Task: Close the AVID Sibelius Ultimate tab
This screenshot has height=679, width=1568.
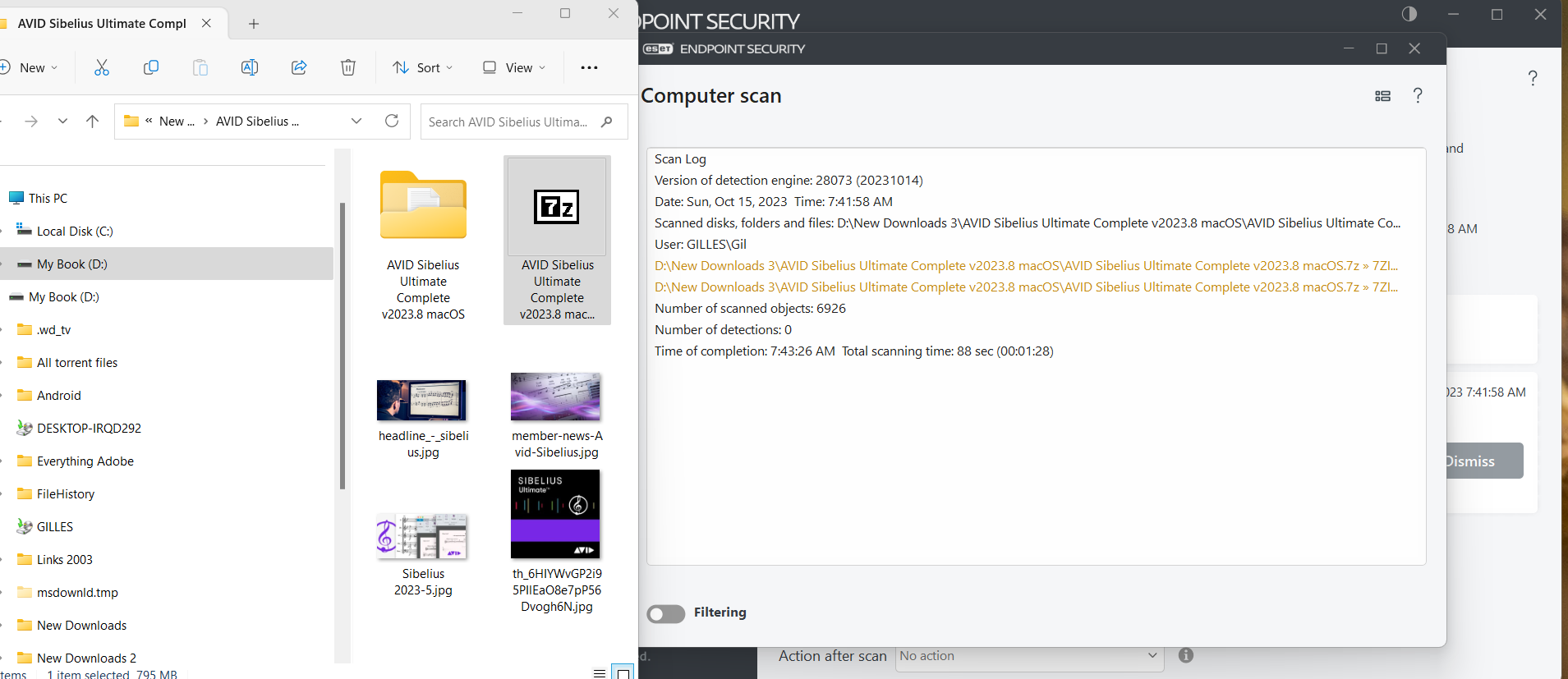Action: coord(206,23)
